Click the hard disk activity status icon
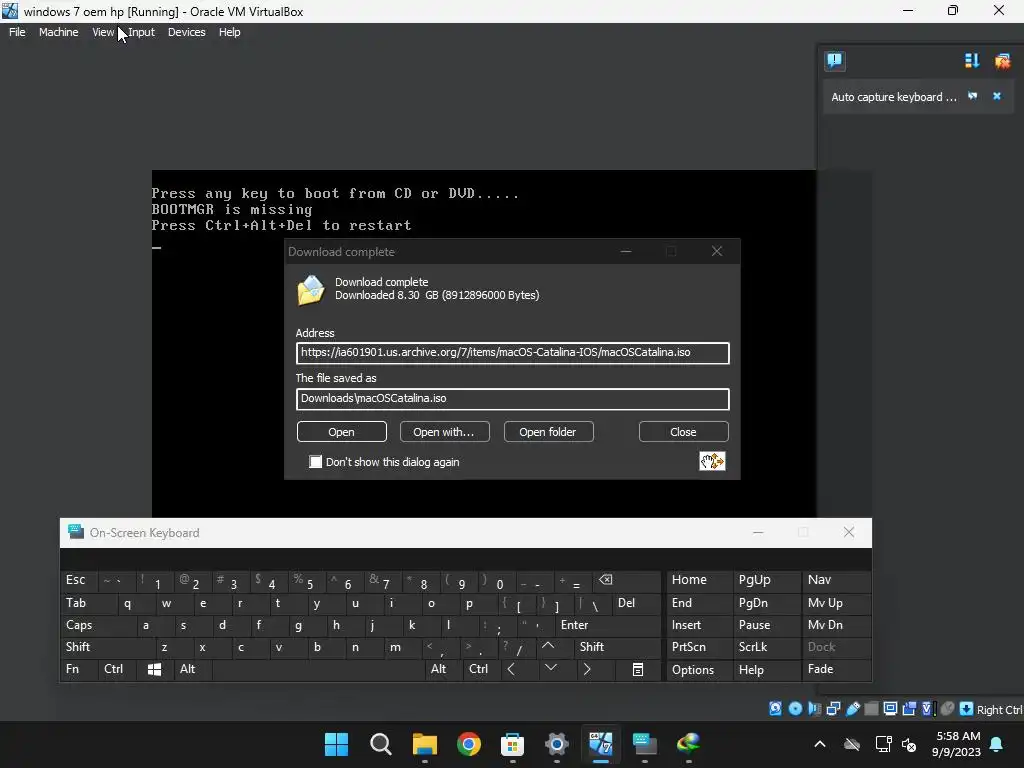 click(x=775, y=709)
